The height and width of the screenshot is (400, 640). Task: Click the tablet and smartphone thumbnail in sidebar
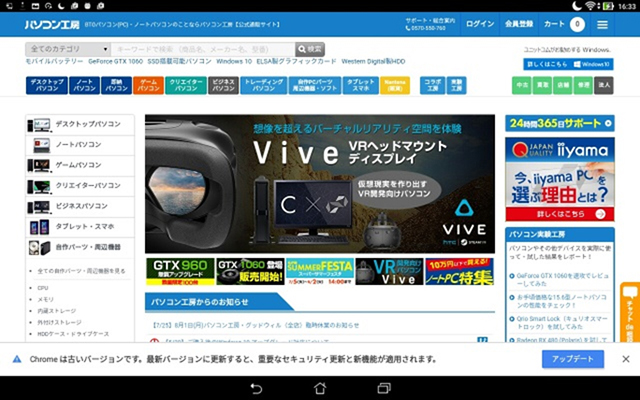(x=39, y=227)
